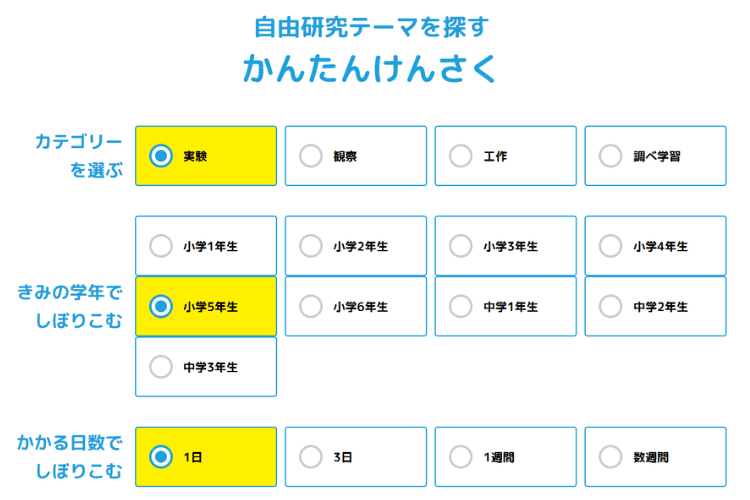
Task: Select grade 中学1年生
Action: click(x=461, y=306)
